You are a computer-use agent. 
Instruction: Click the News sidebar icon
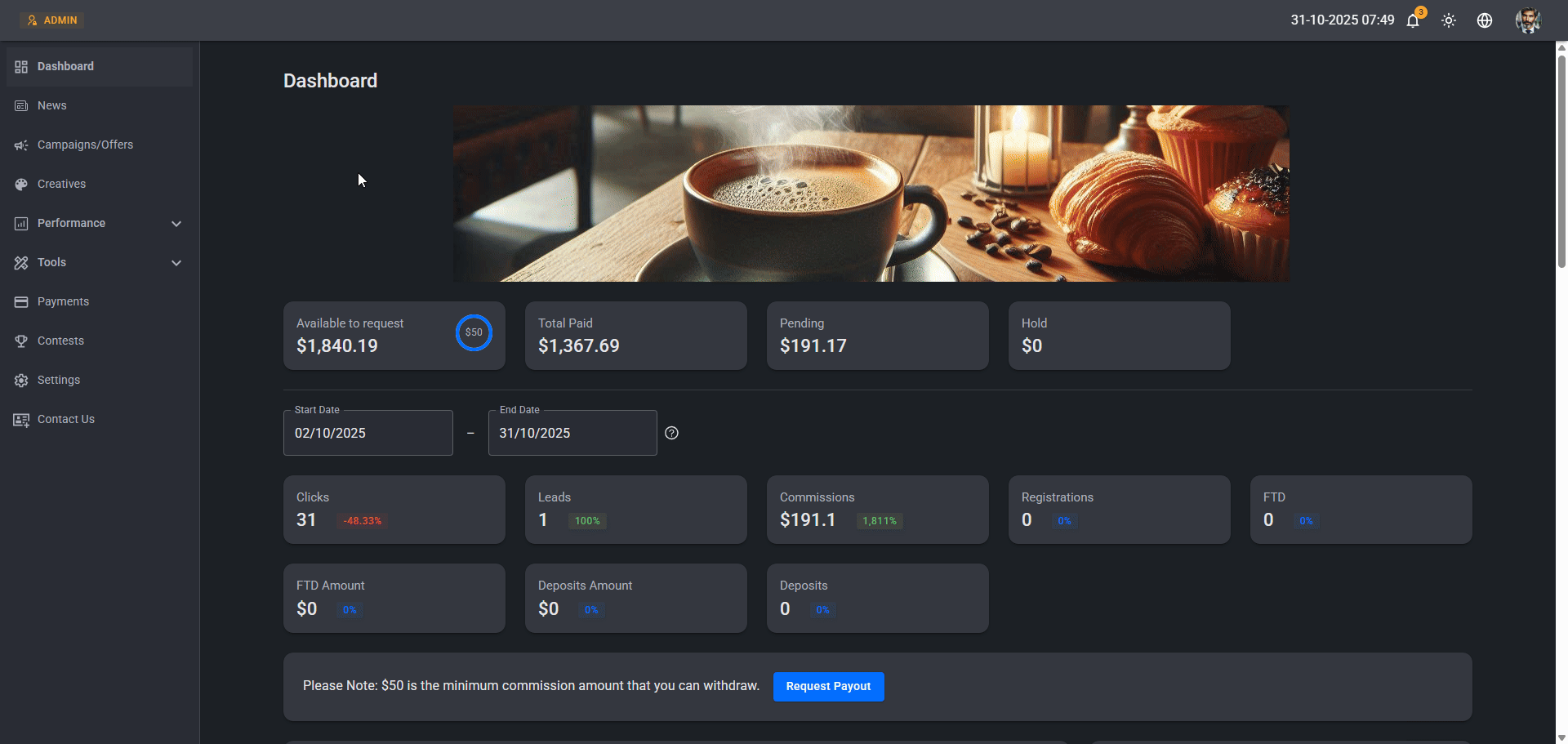21,106
